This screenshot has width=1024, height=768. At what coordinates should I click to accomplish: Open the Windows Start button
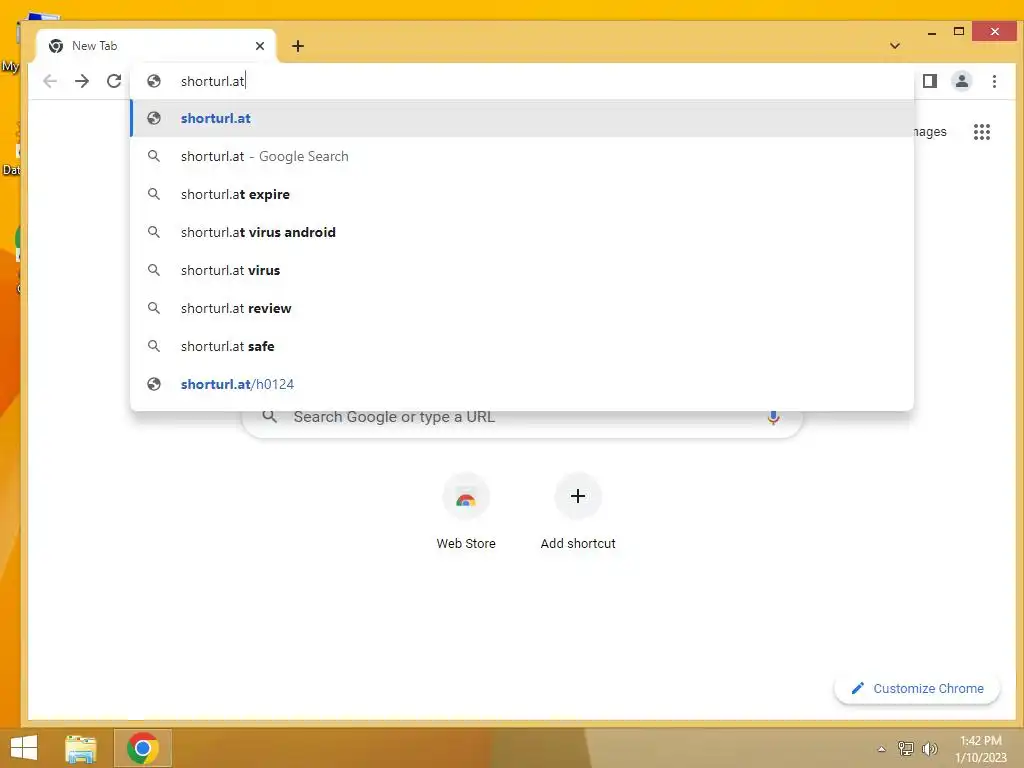(x=24, y=748)
